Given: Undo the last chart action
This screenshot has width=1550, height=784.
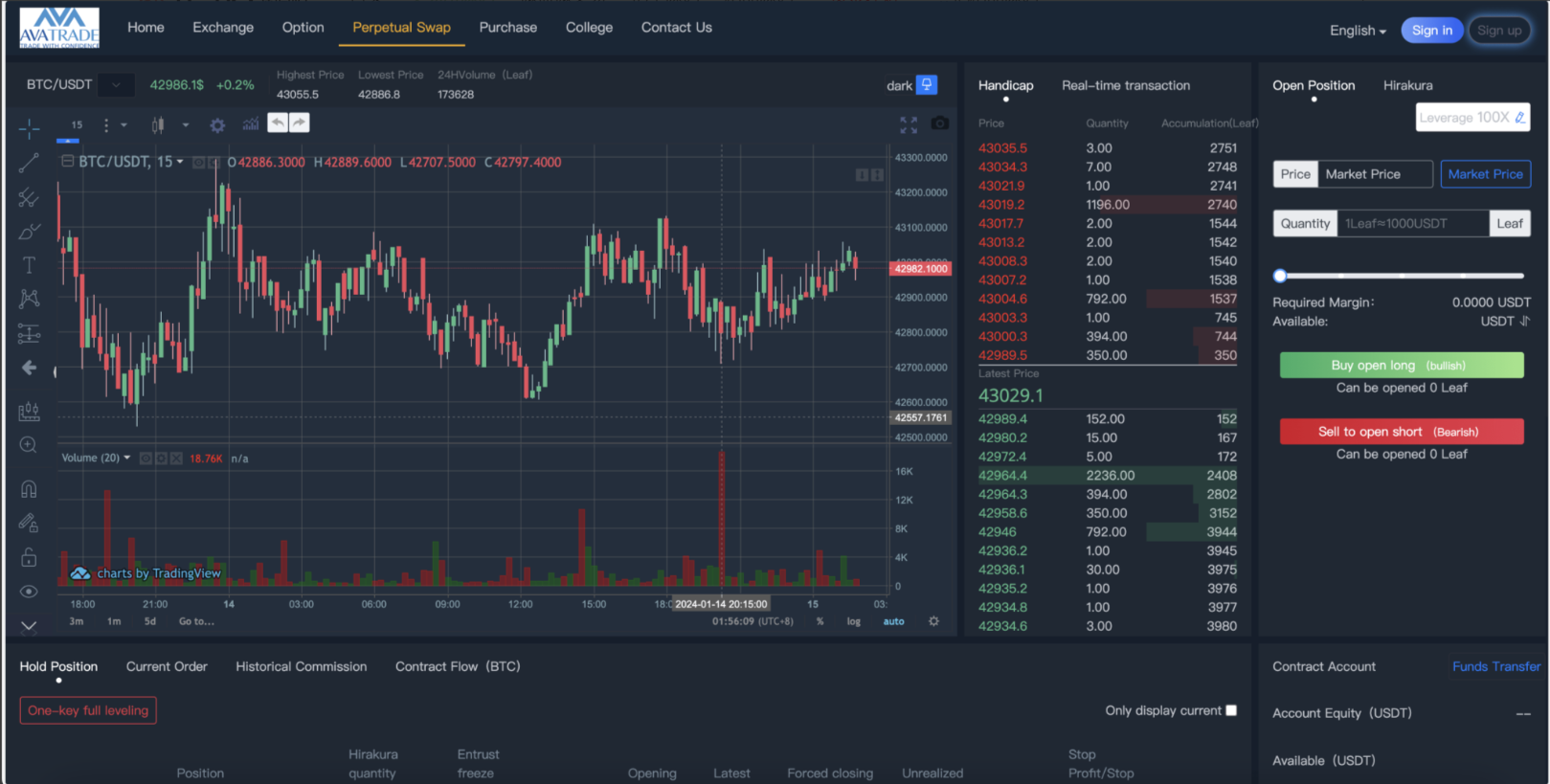Looking at the screenshot, I should click(278, 123).
